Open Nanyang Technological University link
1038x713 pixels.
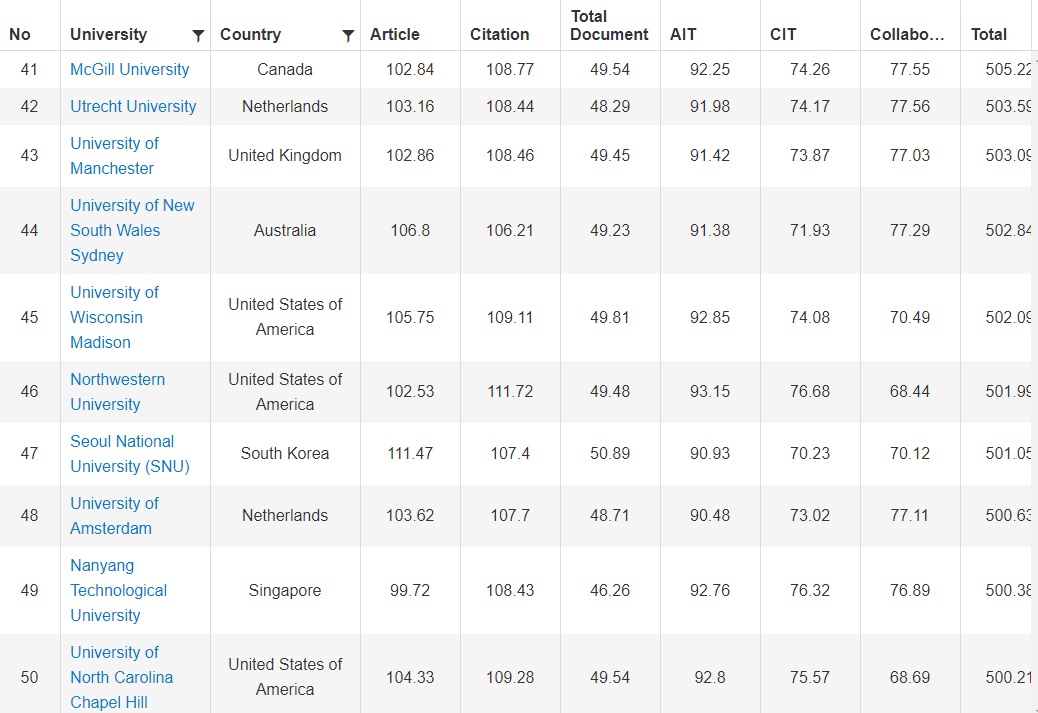coord(118,590)
